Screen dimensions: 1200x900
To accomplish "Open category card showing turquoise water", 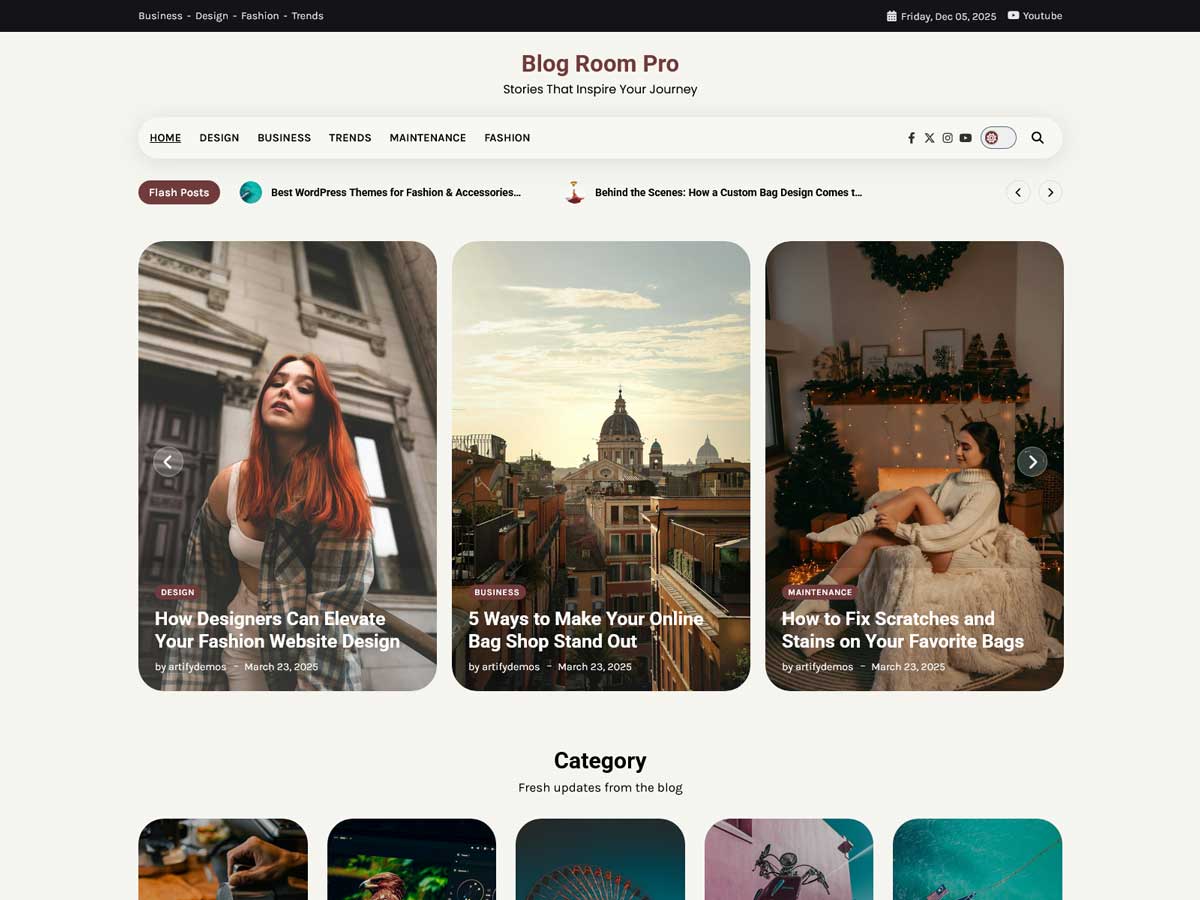I will click(x=977, y=859).
